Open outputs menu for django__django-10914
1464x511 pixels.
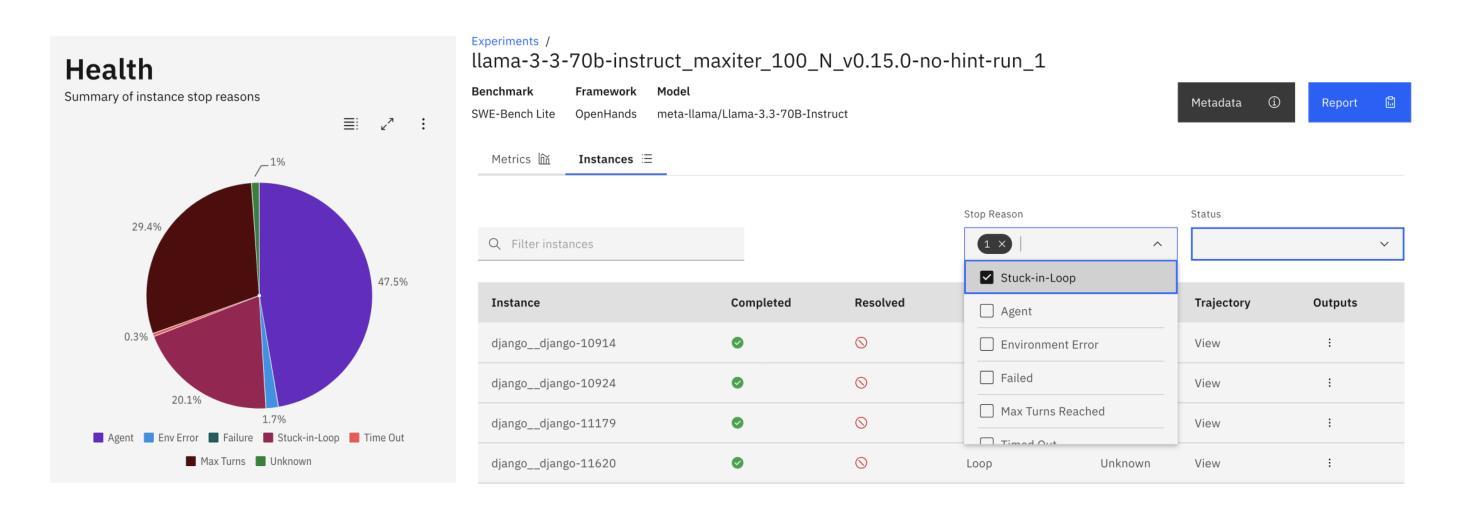pos(1329,343)
